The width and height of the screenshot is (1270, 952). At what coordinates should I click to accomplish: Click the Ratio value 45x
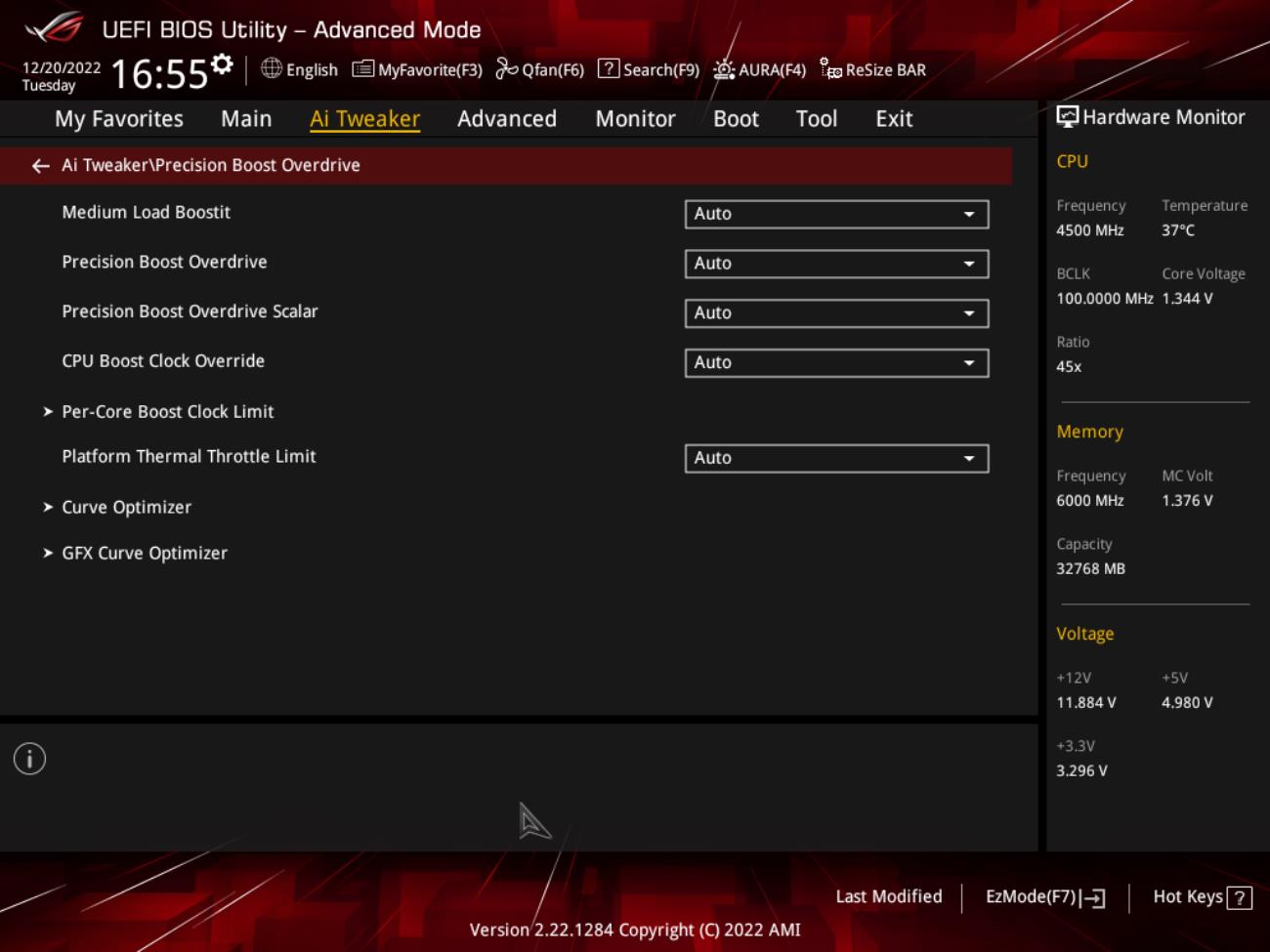click(1069, 367)
